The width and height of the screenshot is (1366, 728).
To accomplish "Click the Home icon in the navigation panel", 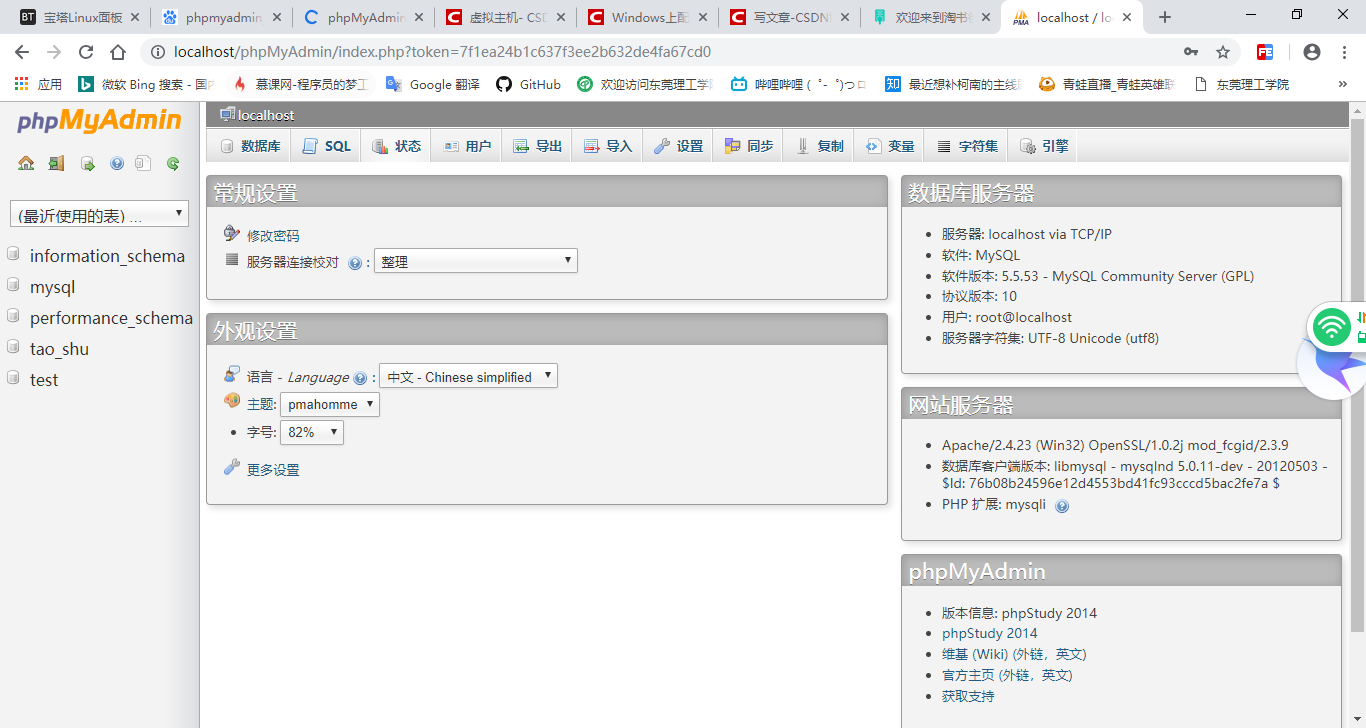I will click(x=26, y=163).
